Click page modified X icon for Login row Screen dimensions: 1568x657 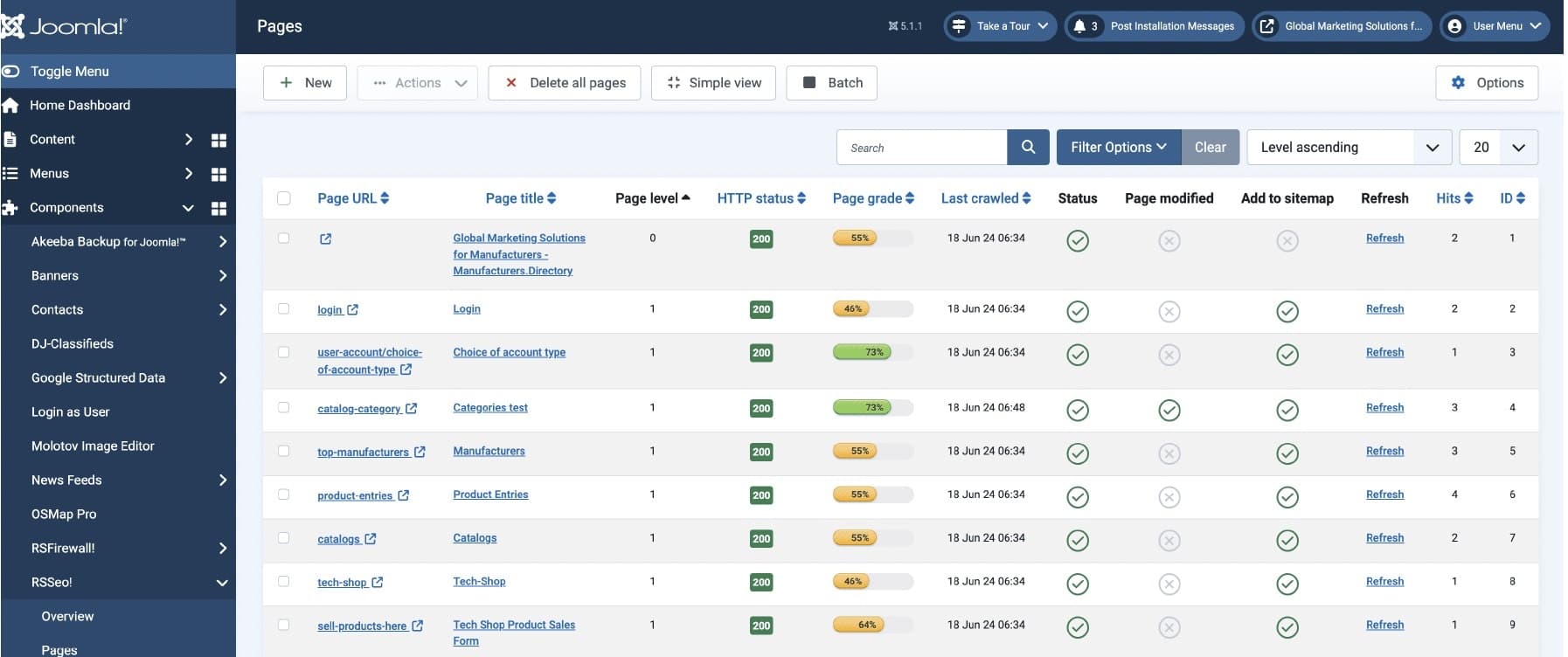[x=1169, y=311]
